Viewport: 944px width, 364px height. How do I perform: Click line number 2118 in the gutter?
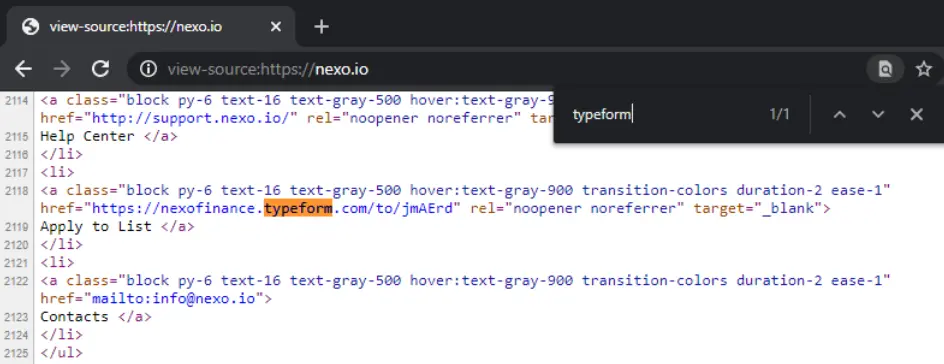pyautogui.click(x=17, y=191)
